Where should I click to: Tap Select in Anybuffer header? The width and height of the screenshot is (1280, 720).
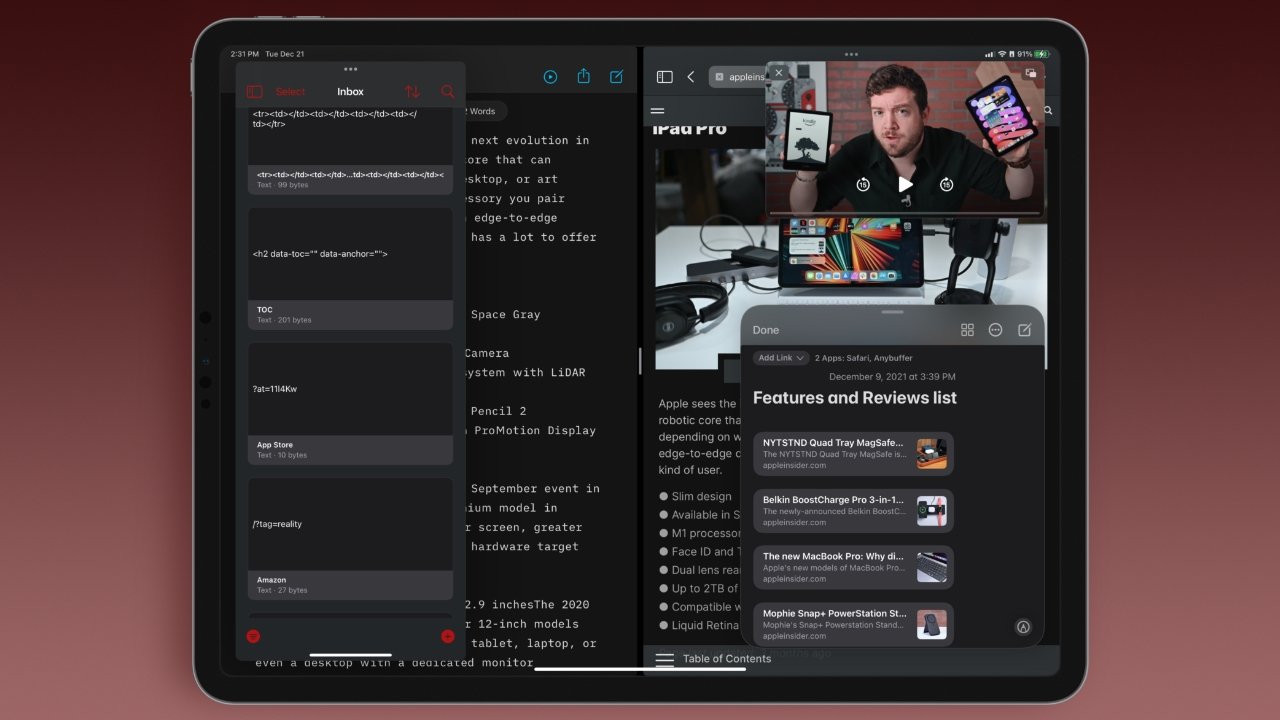click(291, 92)
